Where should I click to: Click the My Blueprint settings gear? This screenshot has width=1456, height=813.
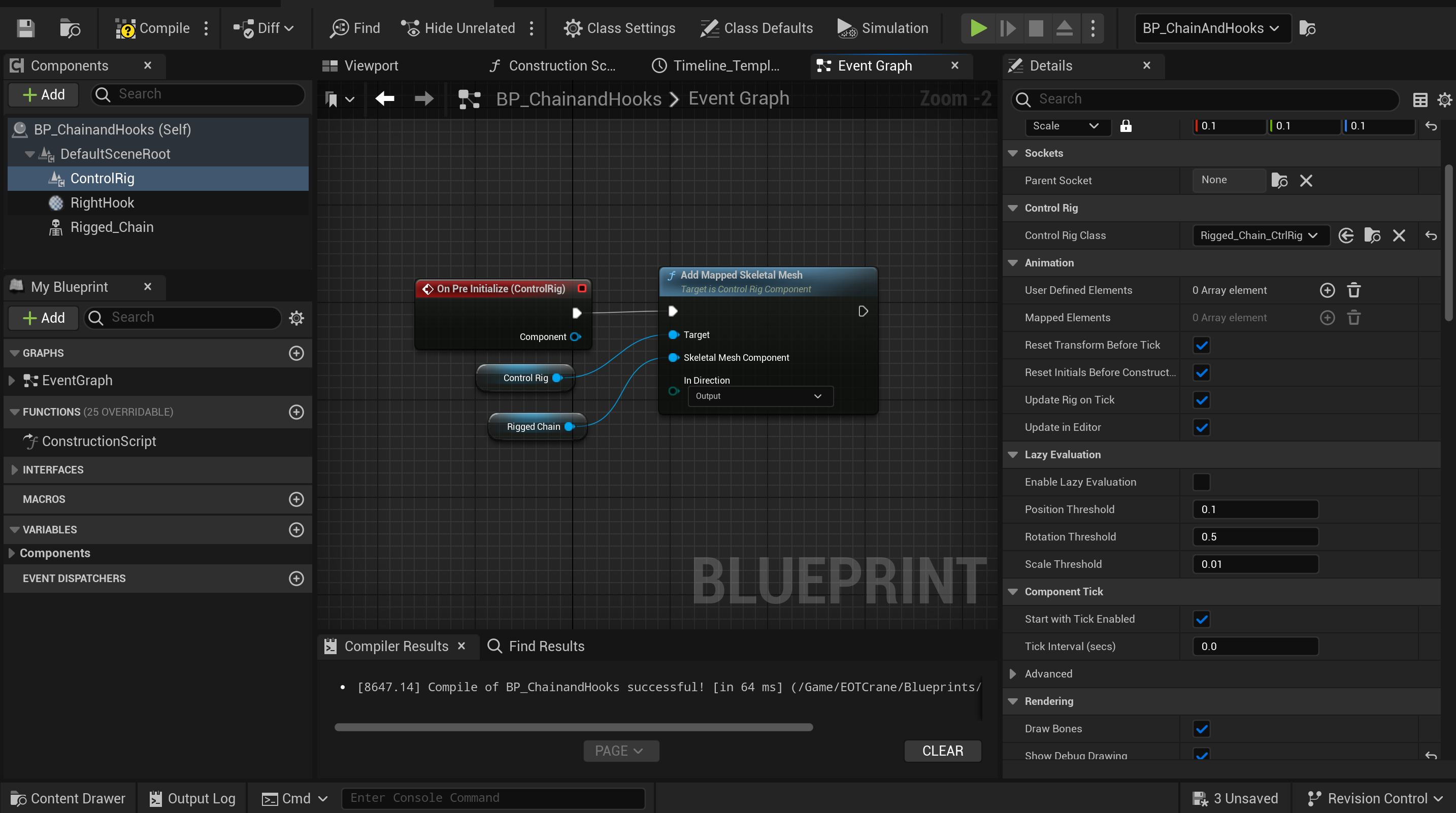[296, 318]
